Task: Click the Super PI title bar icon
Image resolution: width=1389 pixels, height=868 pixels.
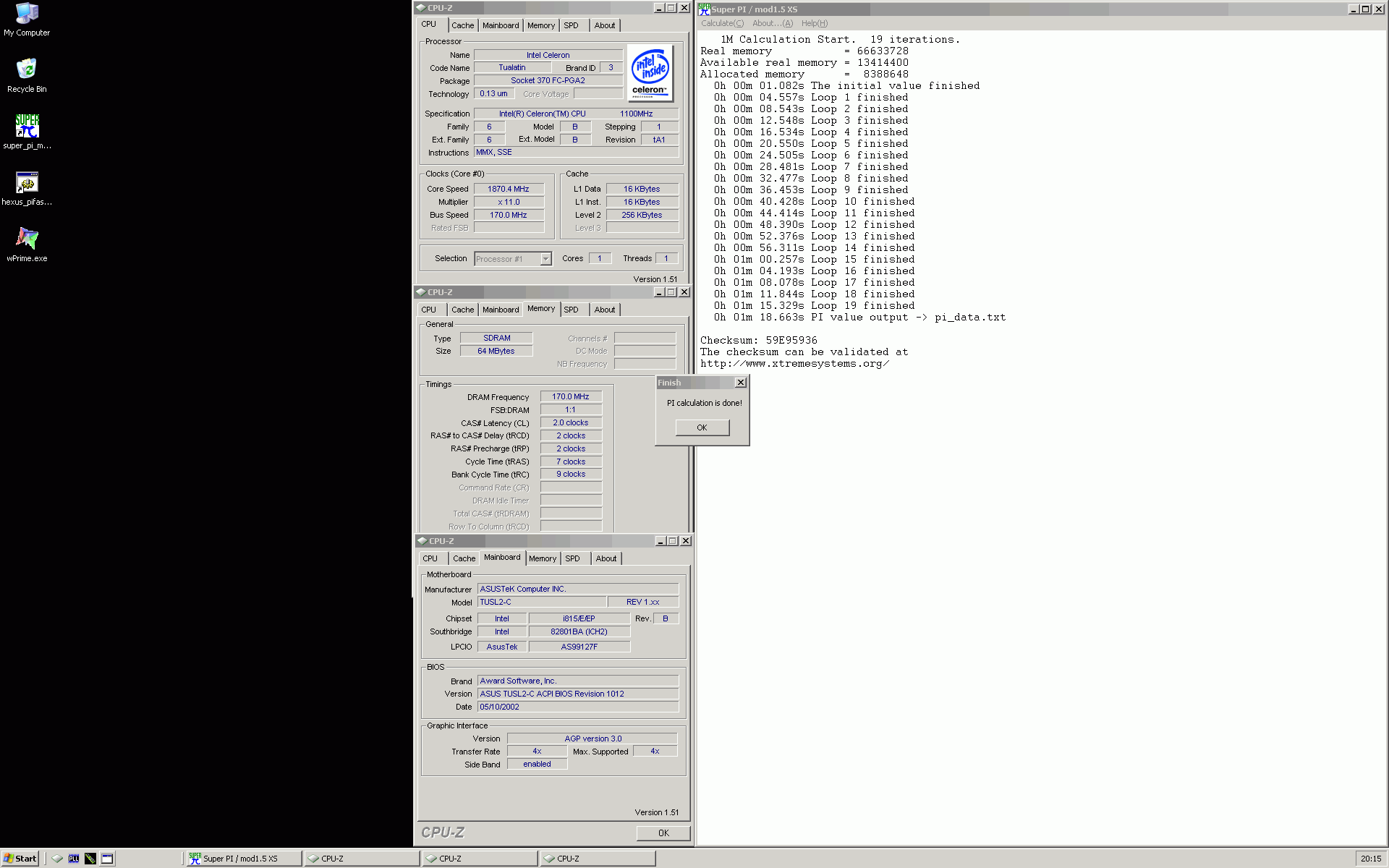Action: [704, 9]
